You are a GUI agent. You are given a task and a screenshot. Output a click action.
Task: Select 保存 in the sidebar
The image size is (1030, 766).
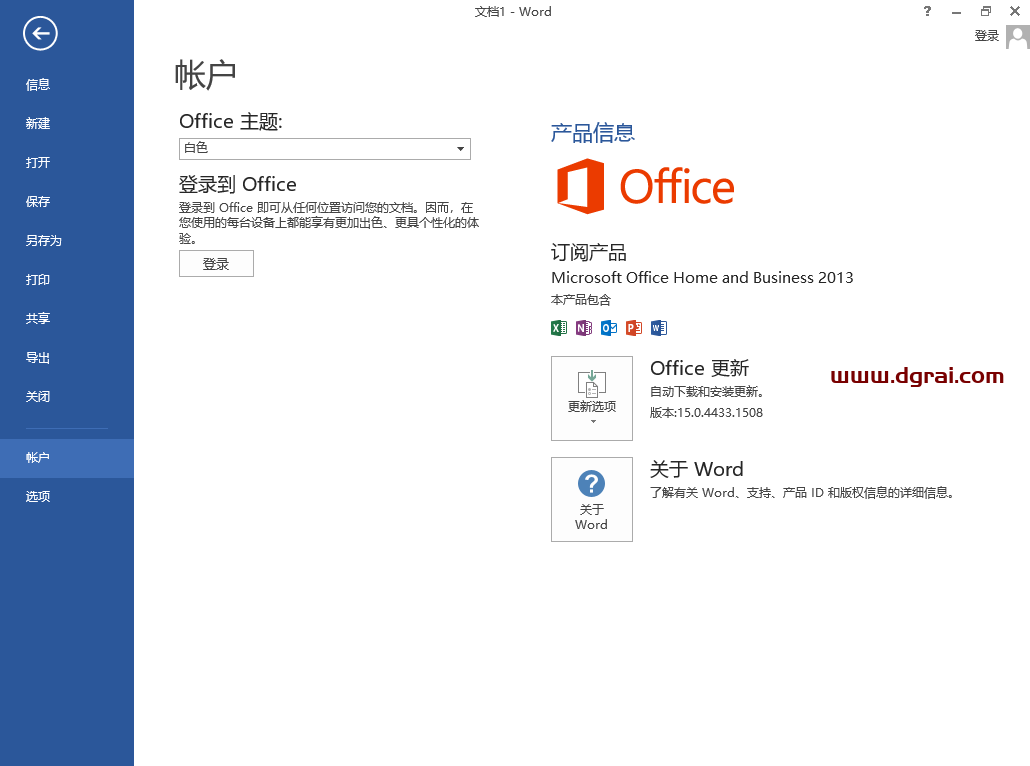[x=67, y=202]
